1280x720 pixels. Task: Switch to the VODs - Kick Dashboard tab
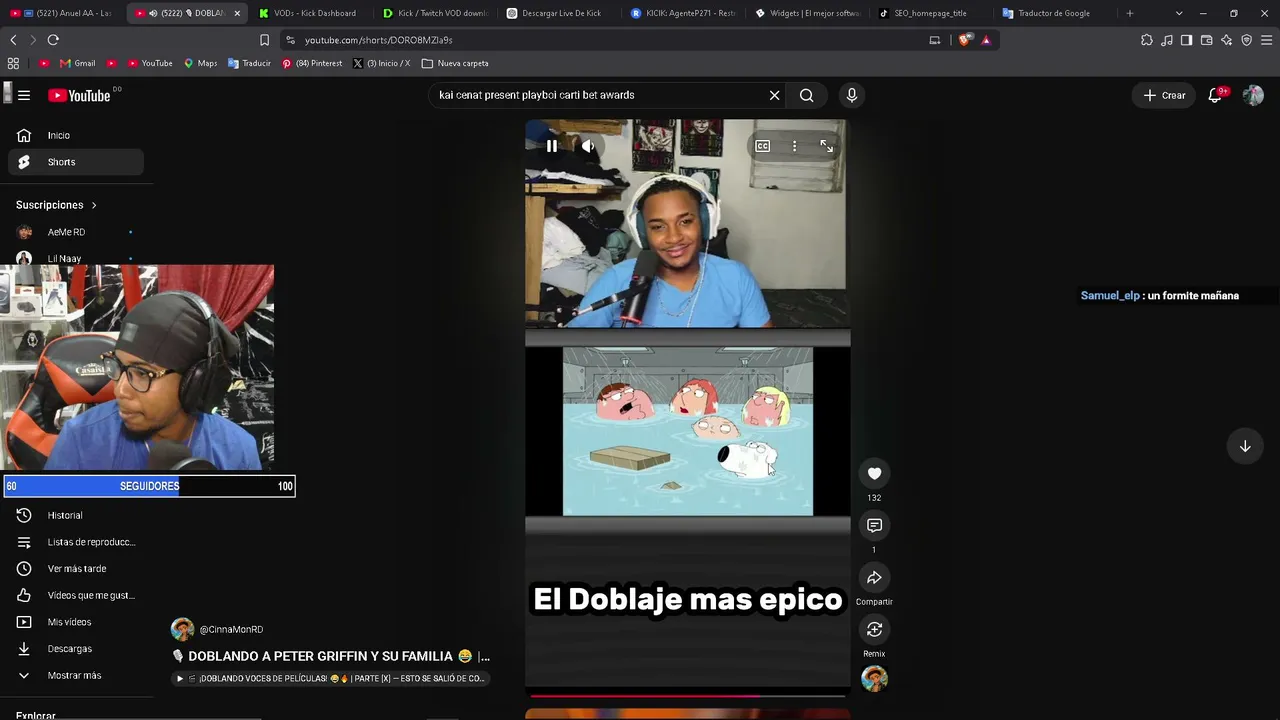310,13
